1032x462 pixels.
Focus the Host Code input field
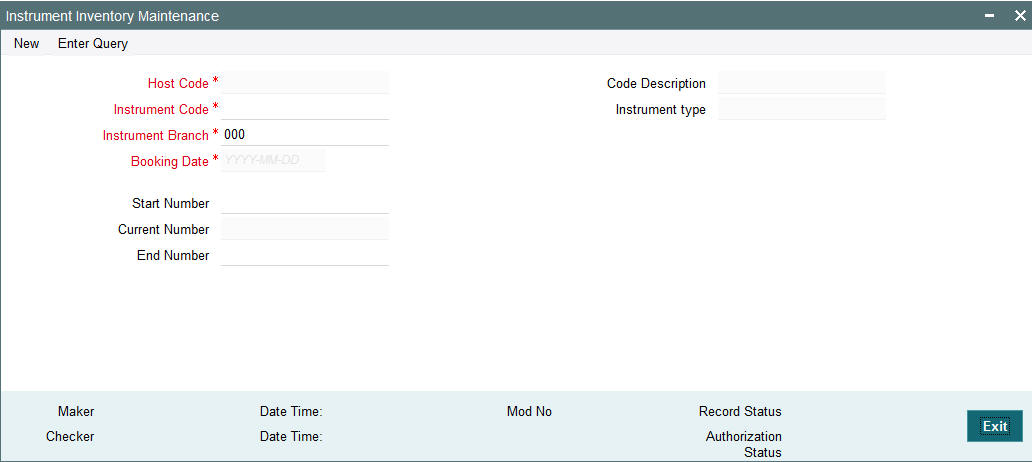coord(305,83)
